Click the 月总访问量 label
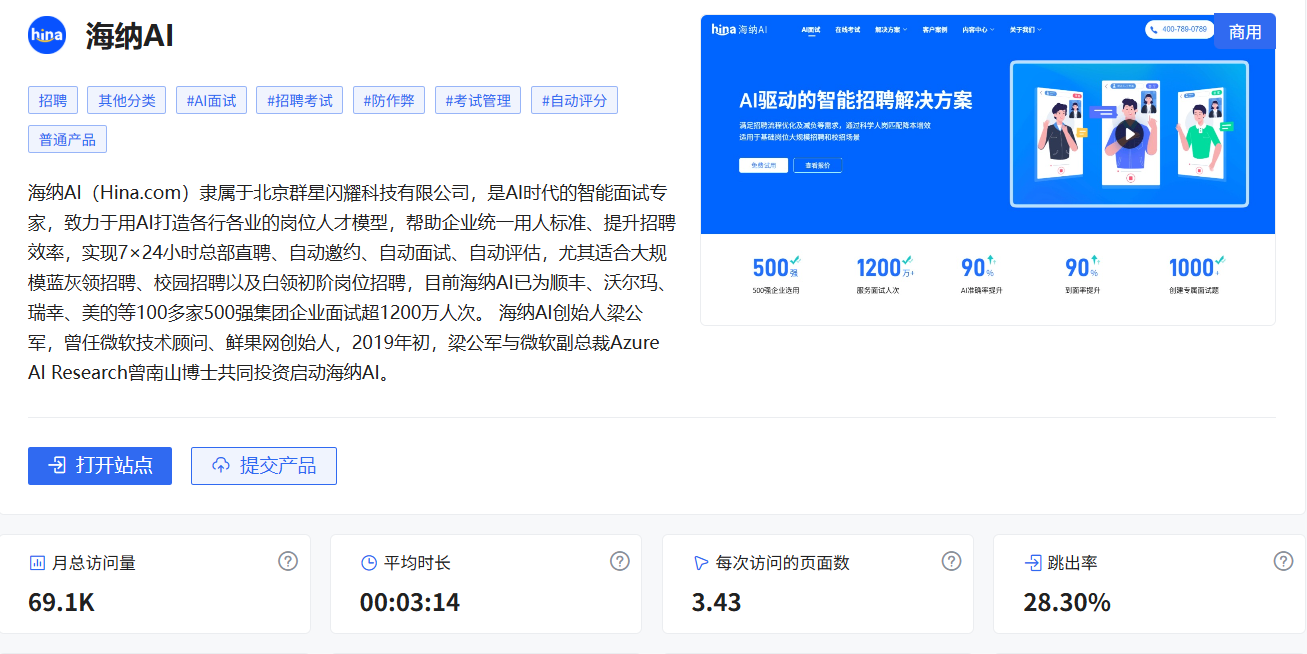 pos(93,563)
